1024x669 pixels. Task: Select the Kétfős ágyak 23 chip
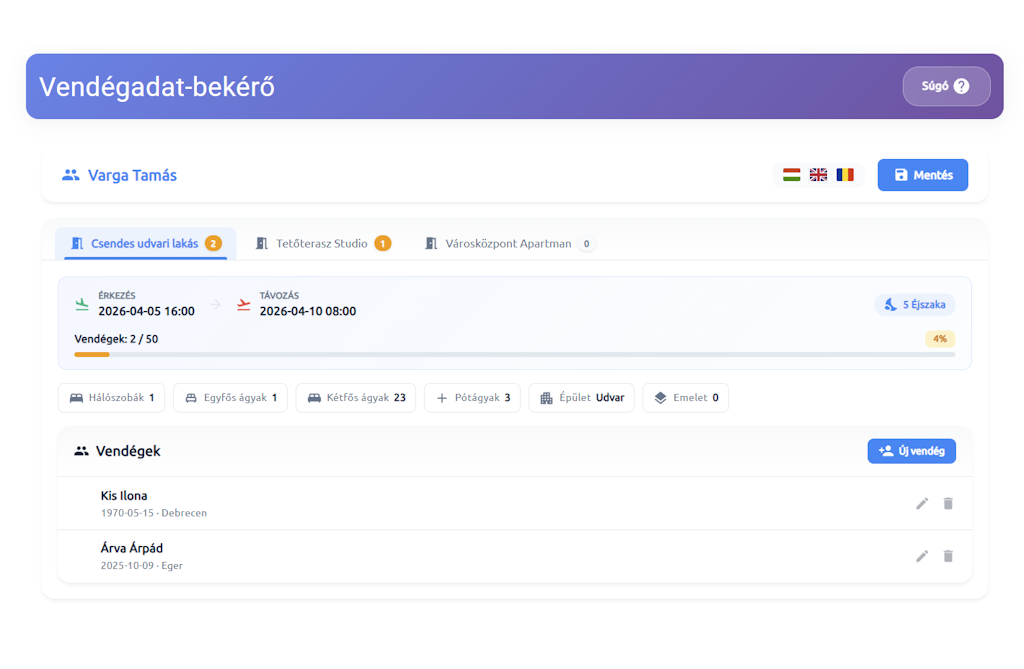355,398
